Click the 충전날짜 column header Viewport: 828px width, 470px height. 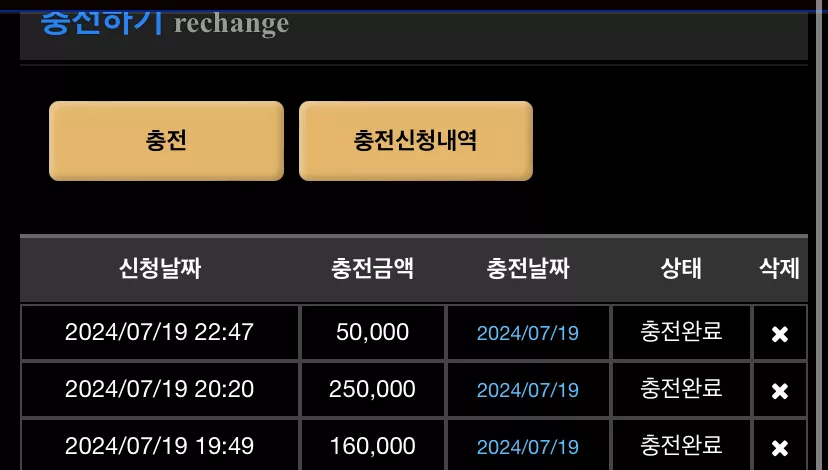coord(528,268)
